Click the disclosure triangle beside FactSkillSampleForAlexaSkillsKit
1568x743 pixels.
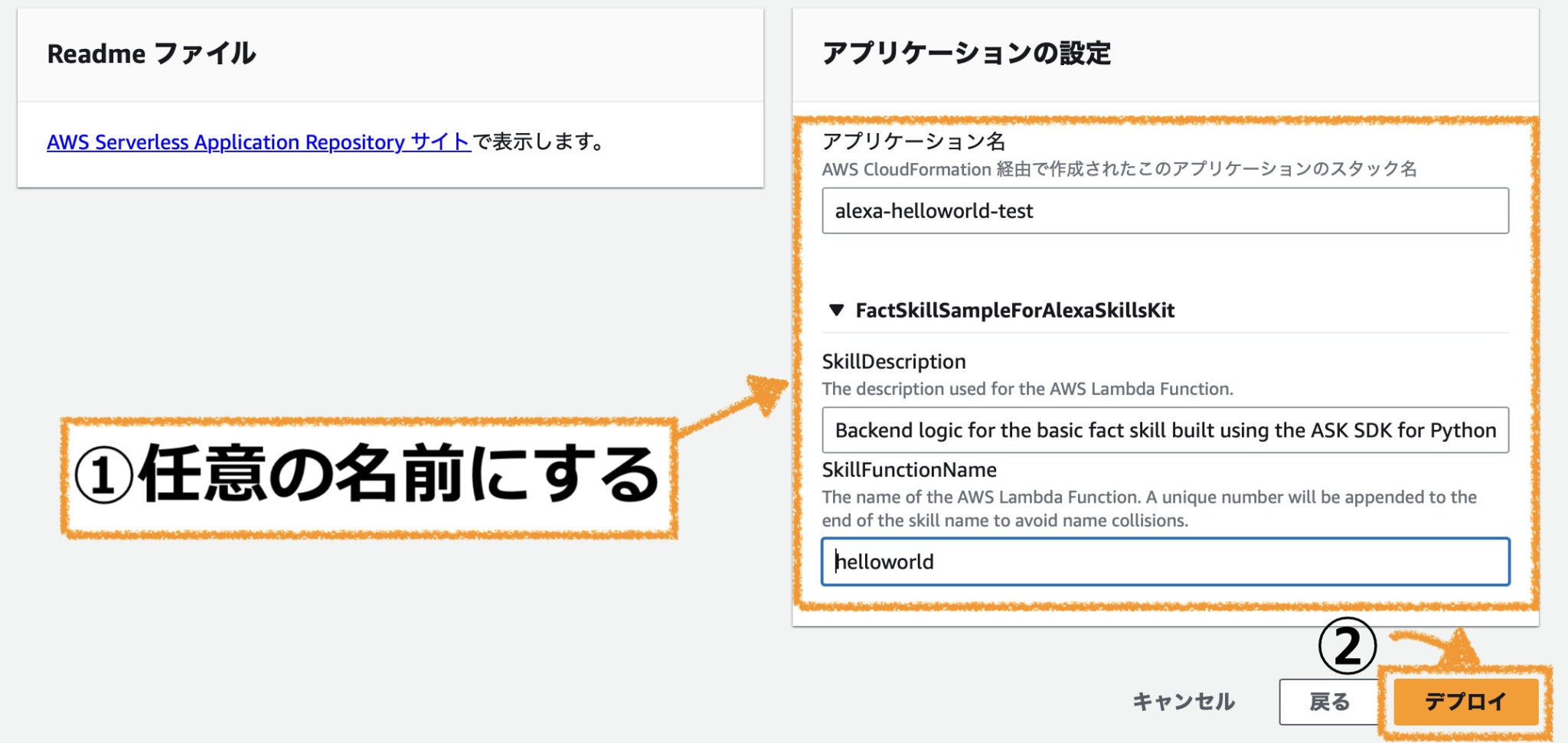[x=834, y=310]
